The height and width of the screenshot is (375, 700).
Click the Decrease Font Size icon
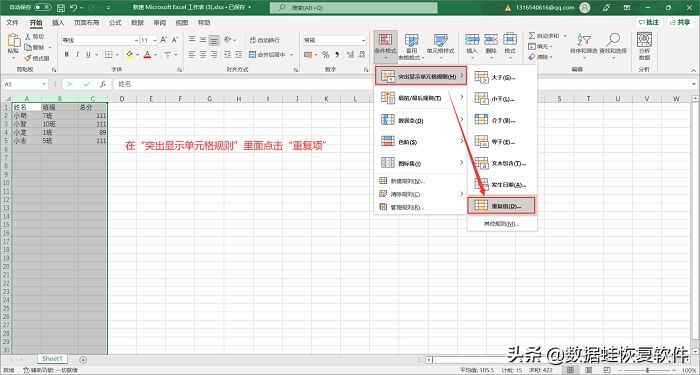pos(175,40)
